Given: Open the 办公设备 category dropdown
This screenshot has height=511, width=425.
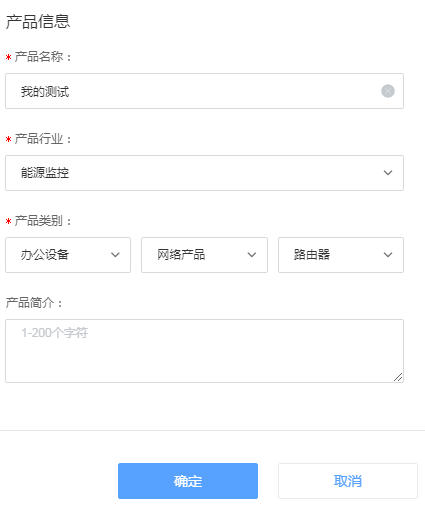Looking at the screenshot, I should point(68,255).
